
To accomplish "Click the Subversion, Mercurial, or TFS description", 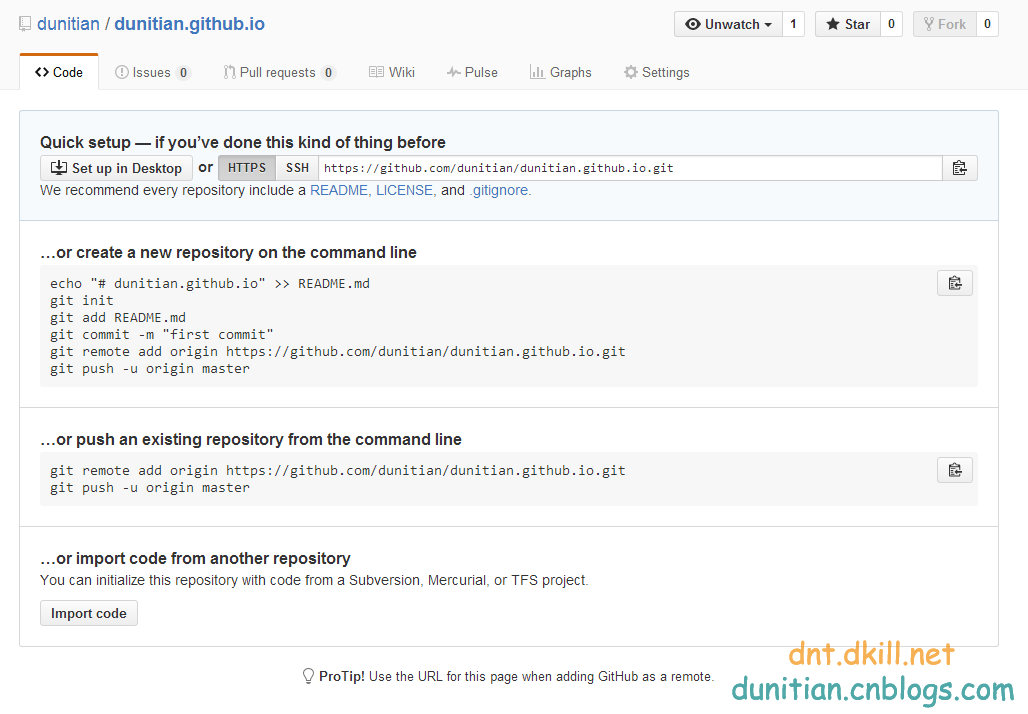I will click(314, 580).
